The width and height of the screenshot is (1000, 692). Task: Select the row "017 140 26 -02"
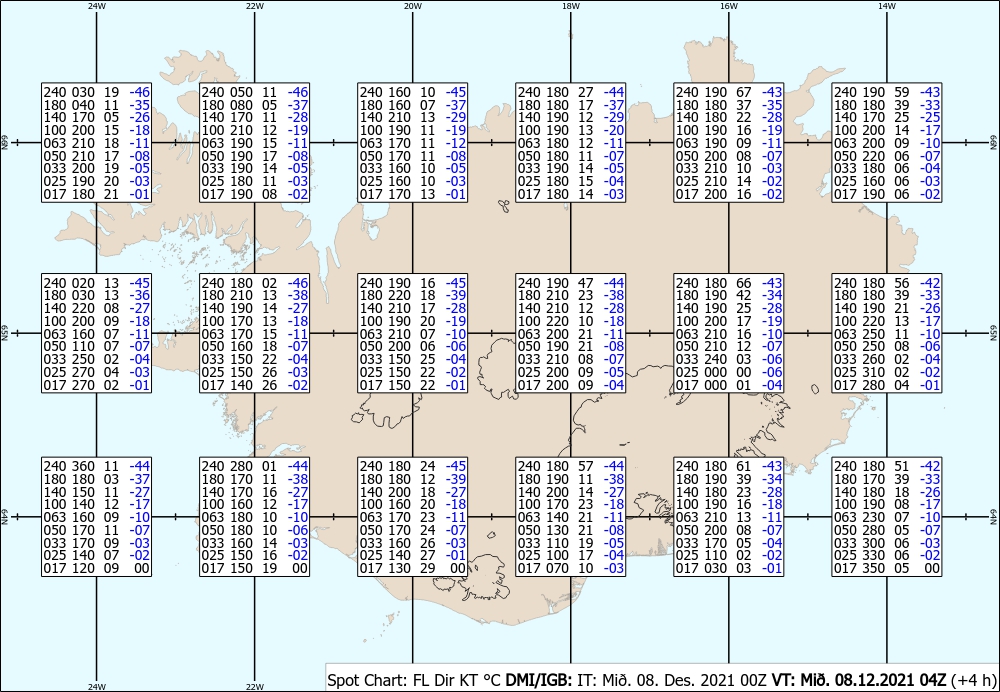[254, 385]
